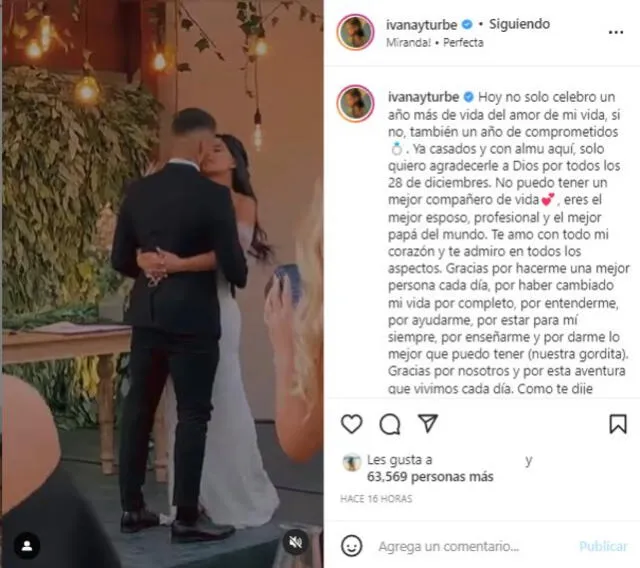Toggle the Siguiendo follow status
The width and height of the screenshot is (640, 568).
pos(519,24)
